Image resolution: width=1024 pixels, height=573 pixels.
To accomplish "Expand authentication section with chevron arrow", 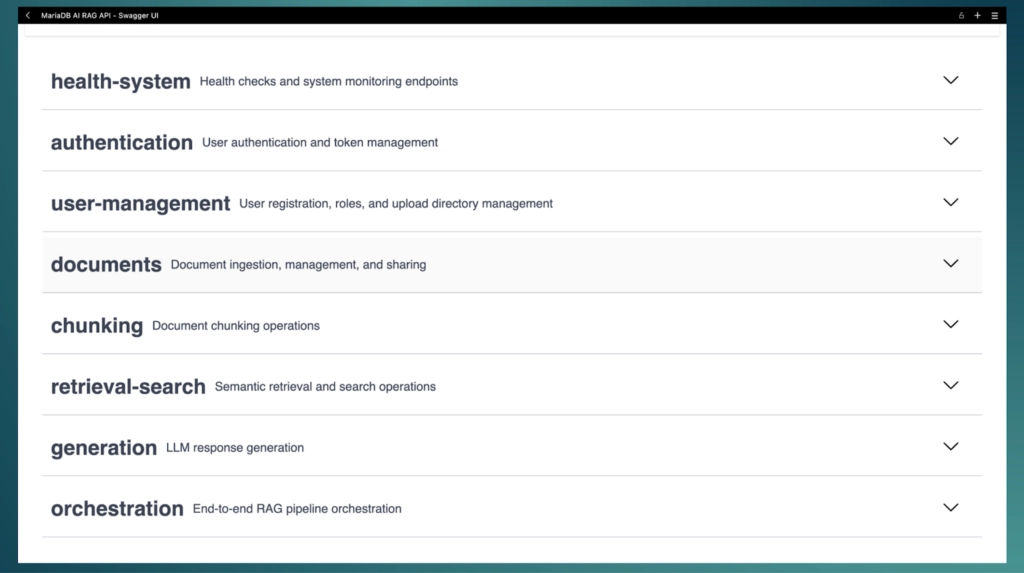I will click(951, 141).
